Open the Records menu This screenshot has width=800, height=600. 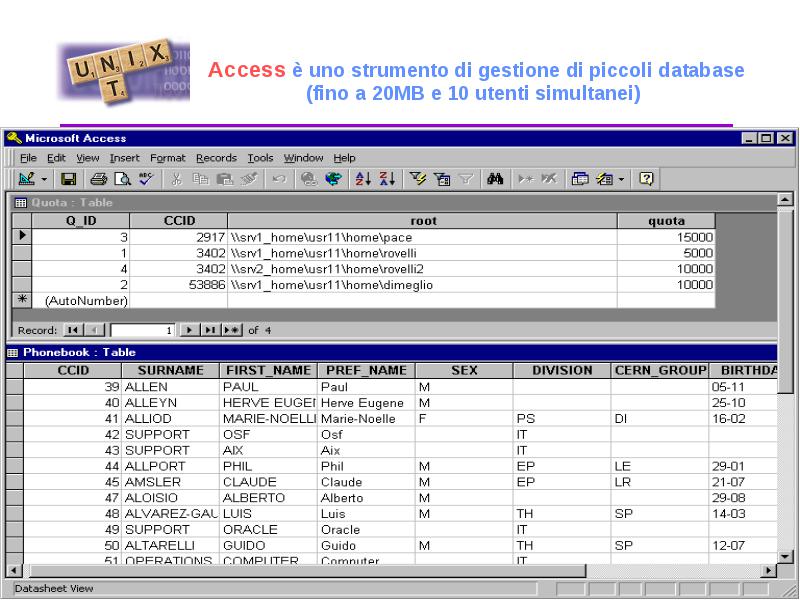216,158
